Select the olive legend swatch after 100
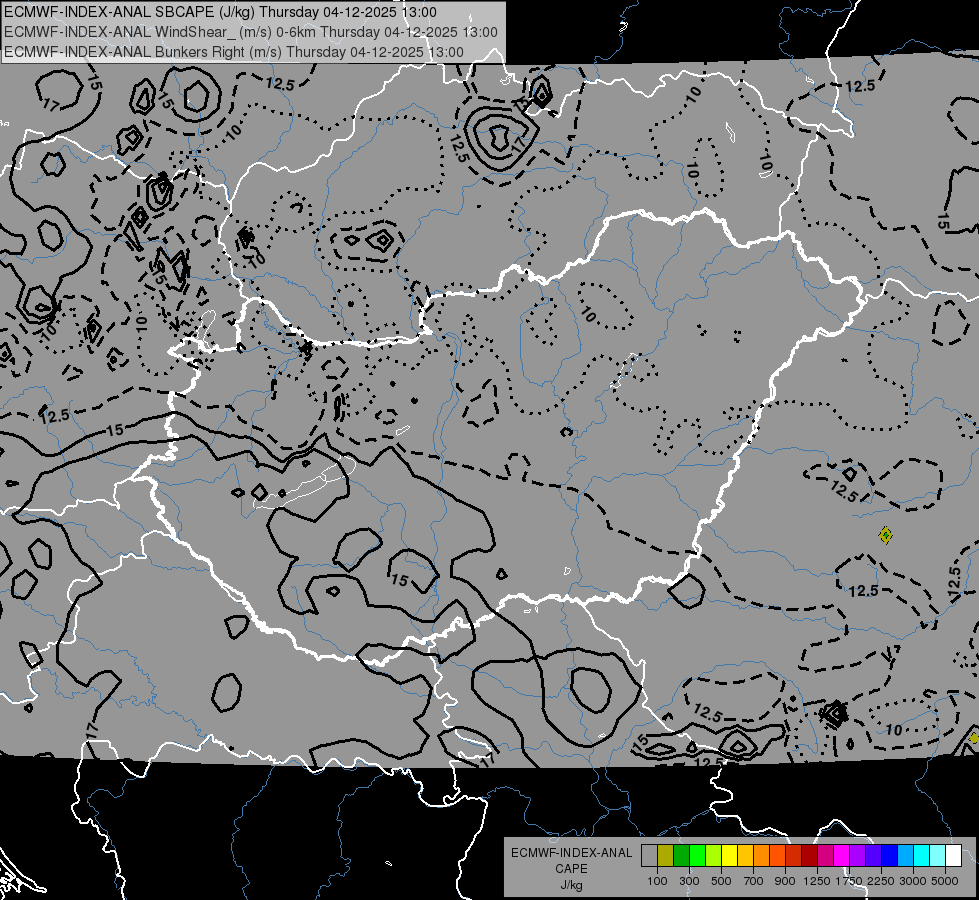Image resolution: width=979 pixels, height=900 pixels. pyautogui.click(x=666, y=856)
